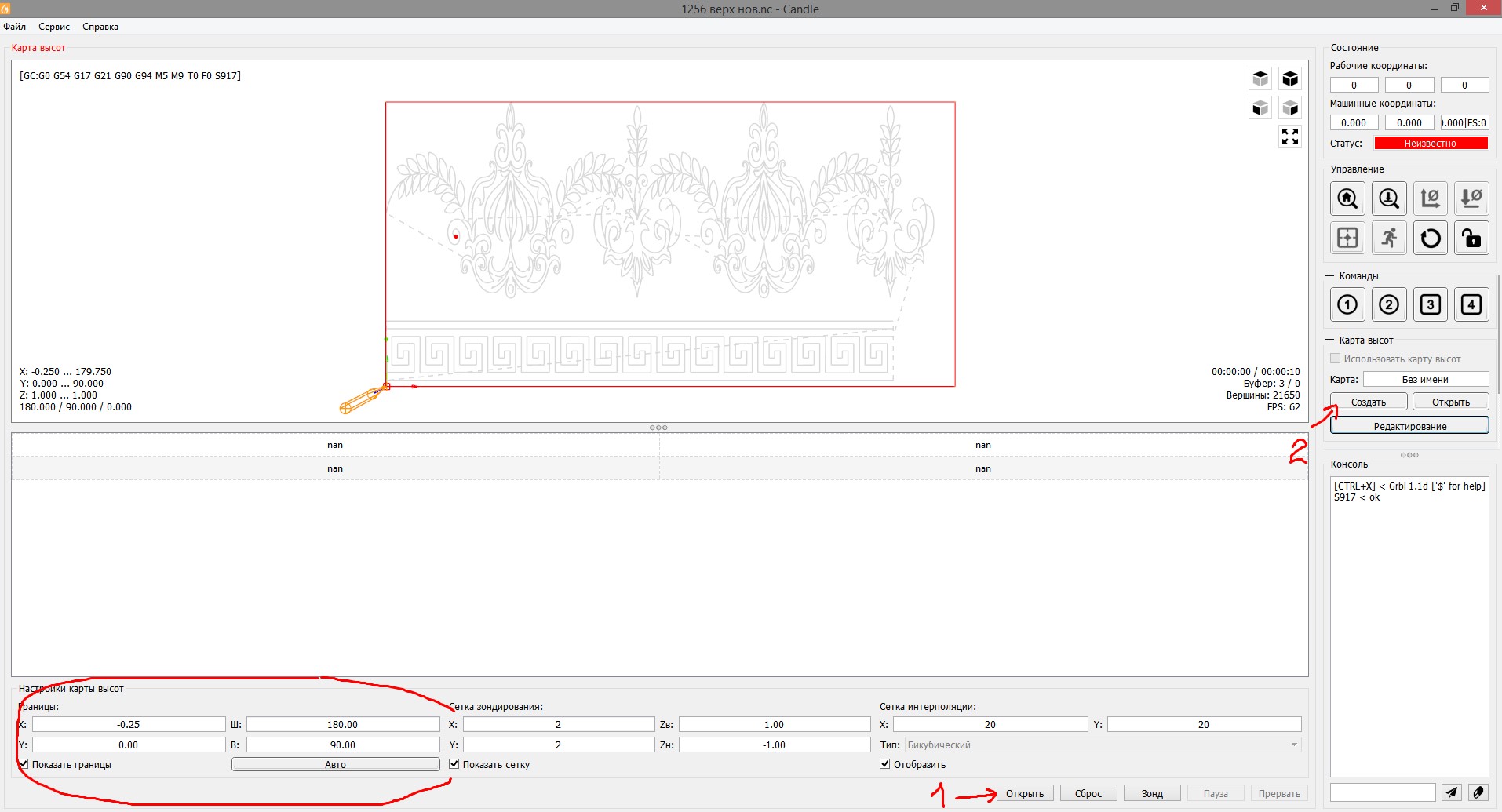
Task: Zero the Z axis control button
Action: point(1471,198)
